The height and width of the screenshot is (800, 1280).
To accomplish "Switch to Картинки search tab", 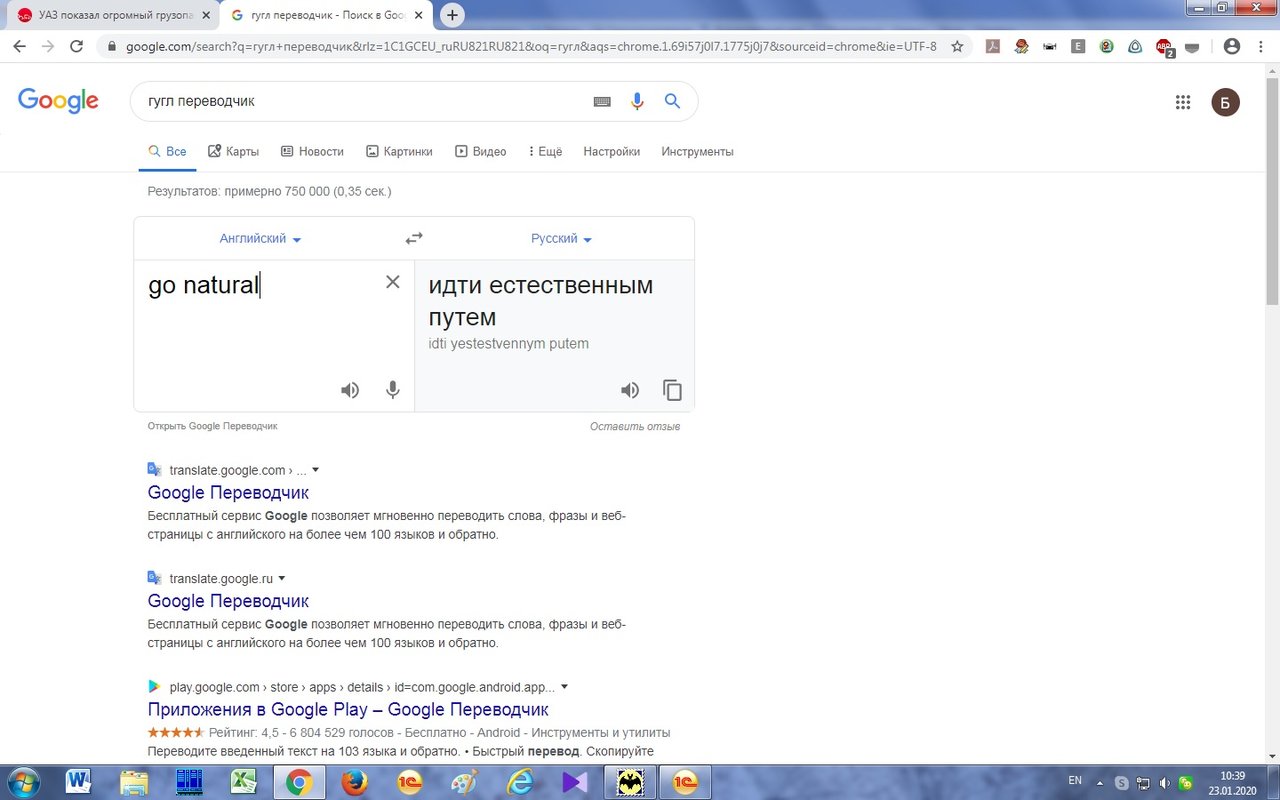I will click(399, 152).
